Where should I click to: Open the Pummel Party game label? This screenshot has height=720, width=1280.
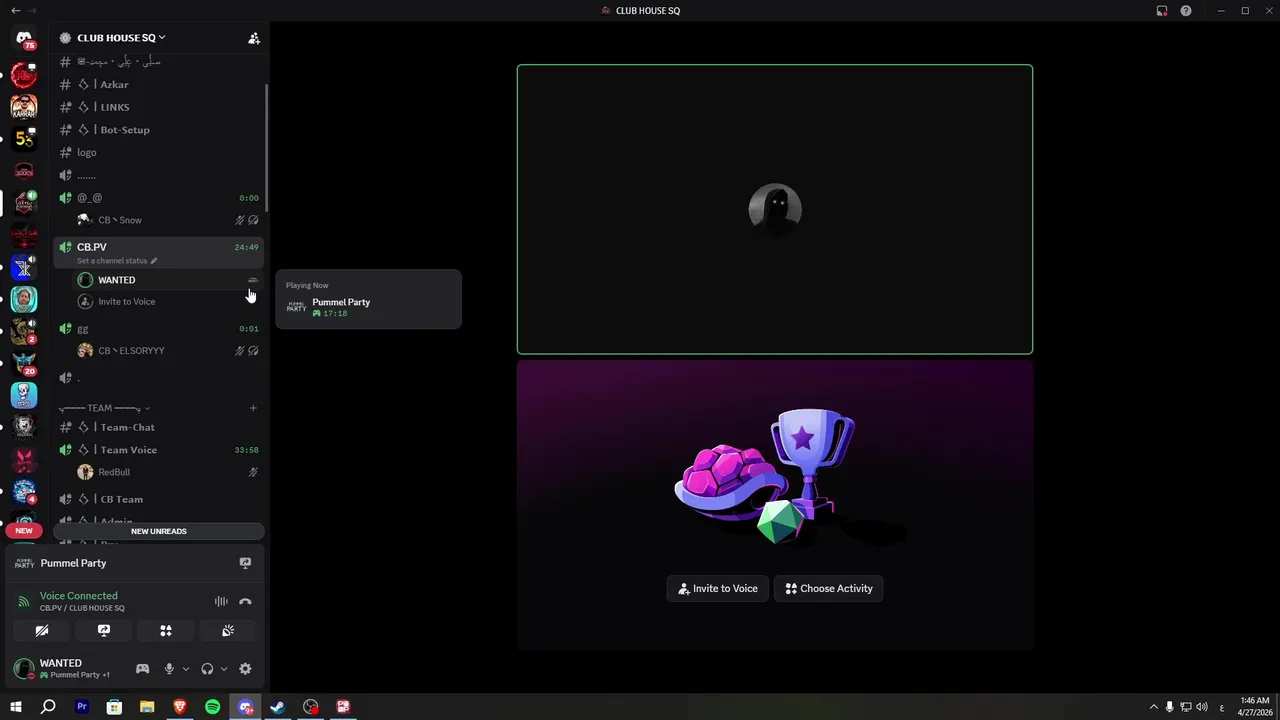[73, 563]
